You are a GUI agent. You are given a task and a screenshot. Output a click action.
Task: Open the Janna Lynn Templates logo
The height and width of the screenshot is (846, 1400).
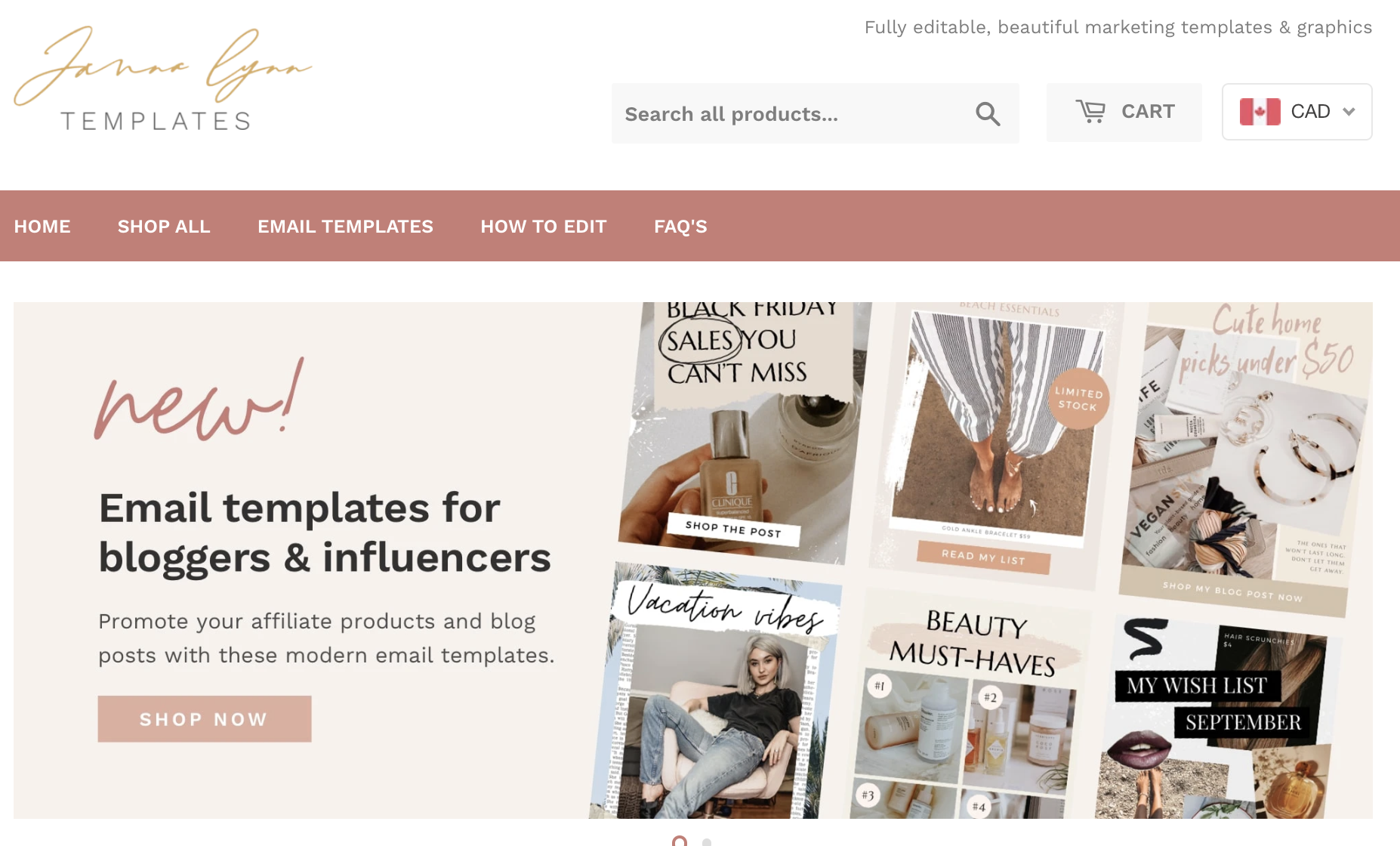pos(162,78)
